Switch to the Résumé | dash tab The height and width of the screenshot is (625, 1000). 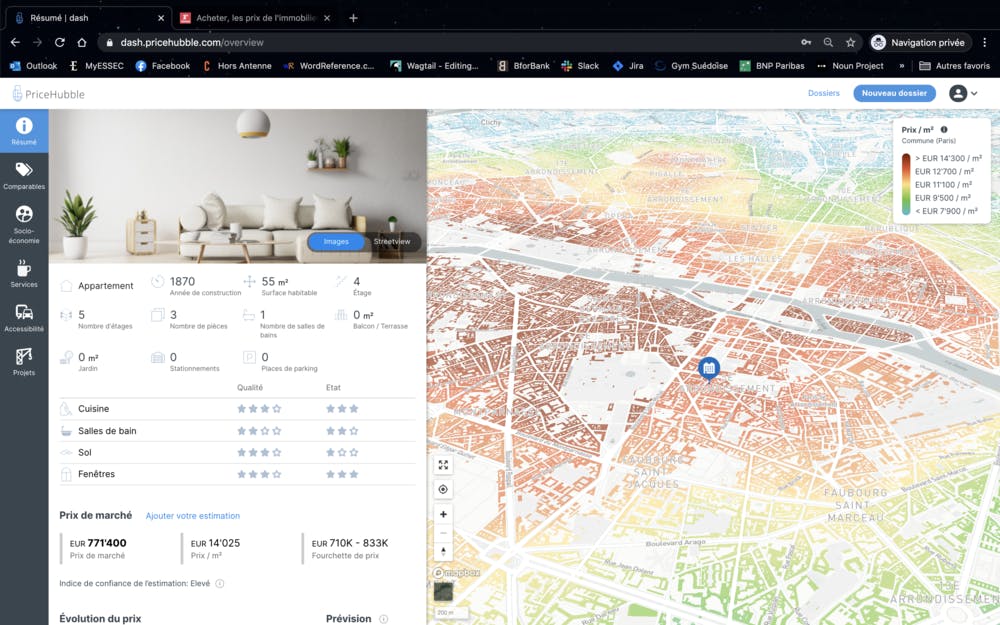point(88,18)
